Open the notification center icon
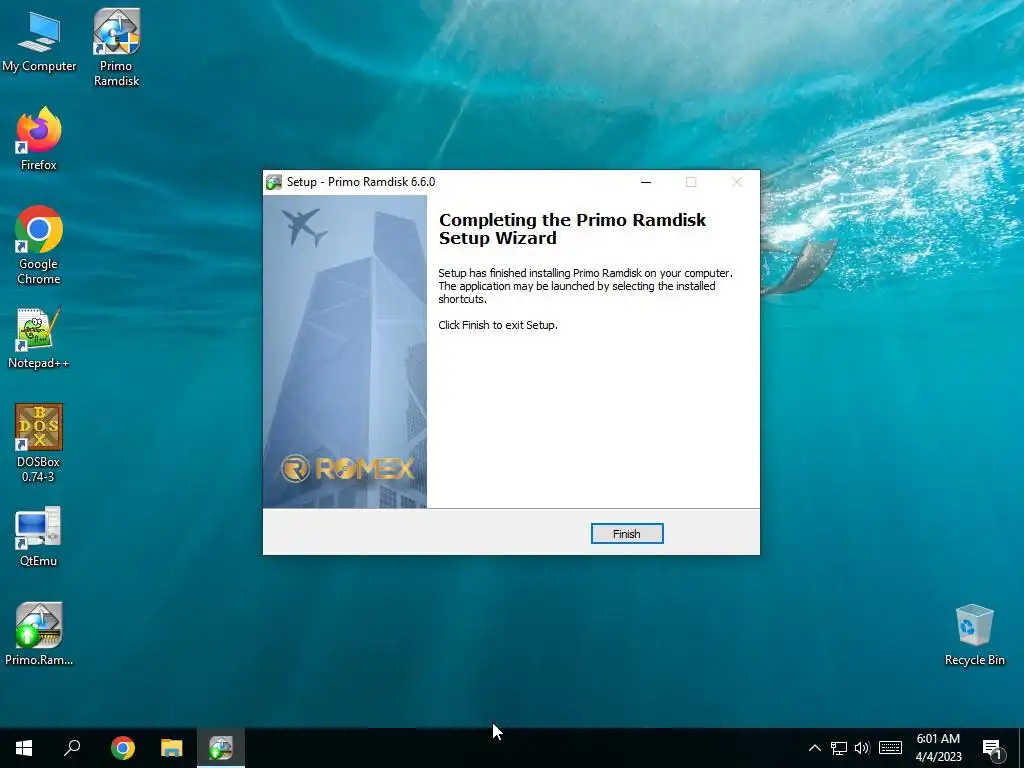Screen dimensions: 1024x768 [x=992, y=748]
